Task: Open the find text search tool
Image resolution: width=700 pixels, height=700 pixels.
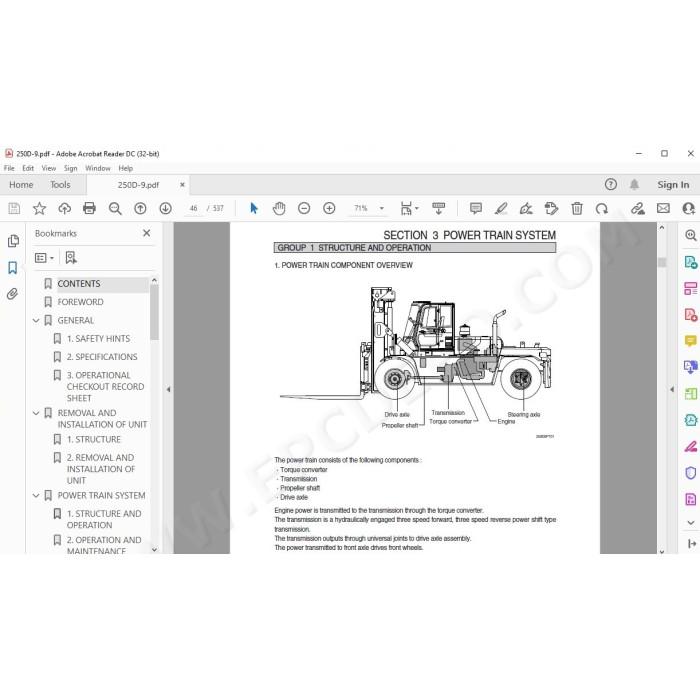Action: [115, 208]
